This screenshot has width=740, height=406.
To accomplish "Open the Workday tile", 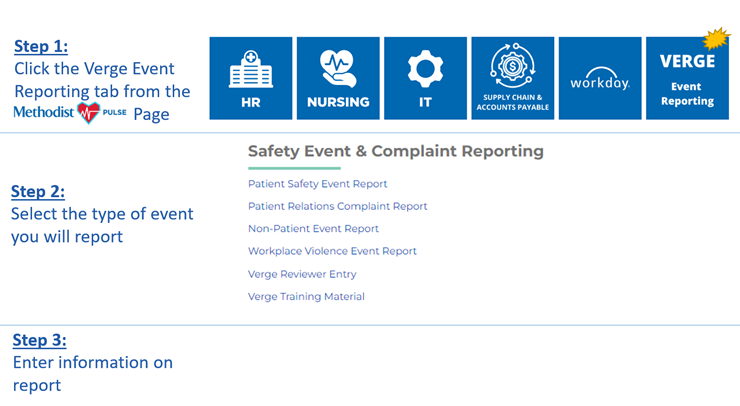I will pyautogui.click(x=600, y=78).
